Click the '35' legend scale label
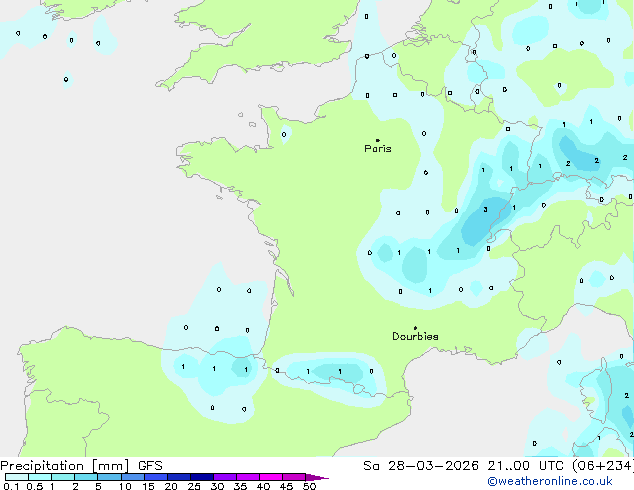This screenshot has height=490, width=634. (241, 486)
